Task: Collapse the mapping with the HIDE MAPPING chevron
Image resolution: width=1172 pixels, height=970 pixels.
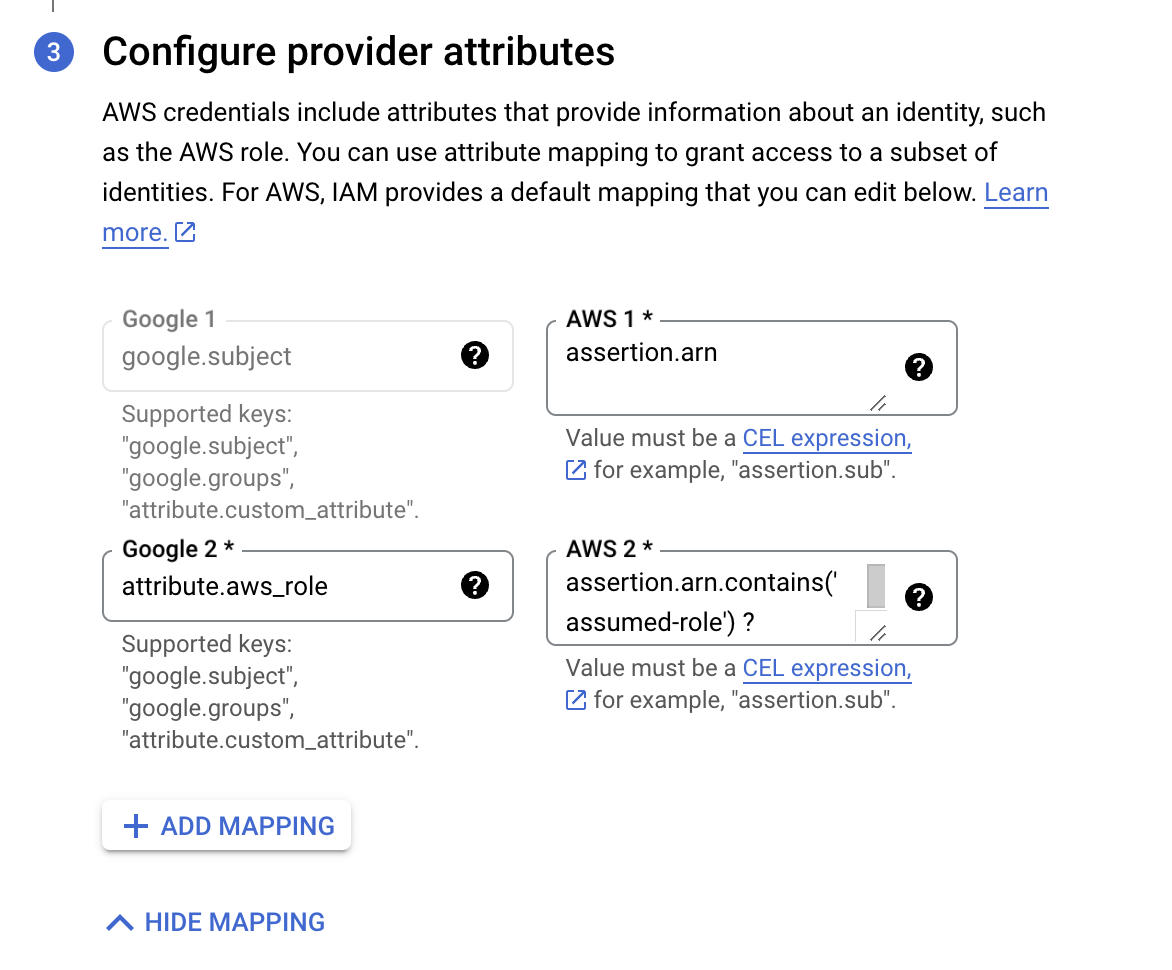Action: 120,922
